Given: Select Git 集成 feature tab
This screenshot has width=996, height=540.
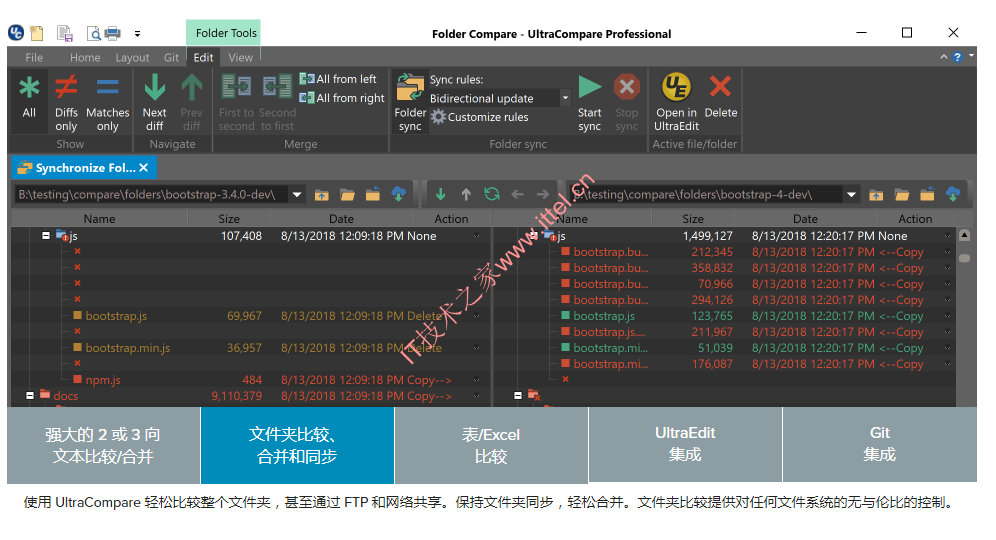Looking at the screenshot, I should [x=879, y=444].
